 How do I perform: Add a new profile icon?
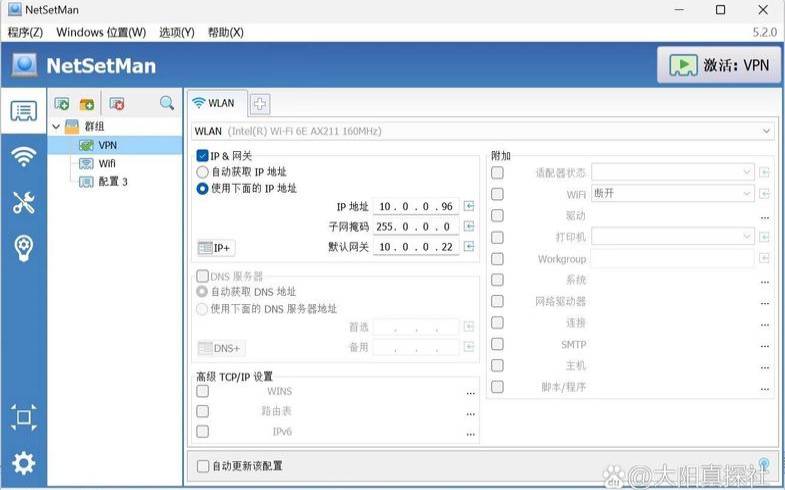pyautogui.click(x=62, y=104)
